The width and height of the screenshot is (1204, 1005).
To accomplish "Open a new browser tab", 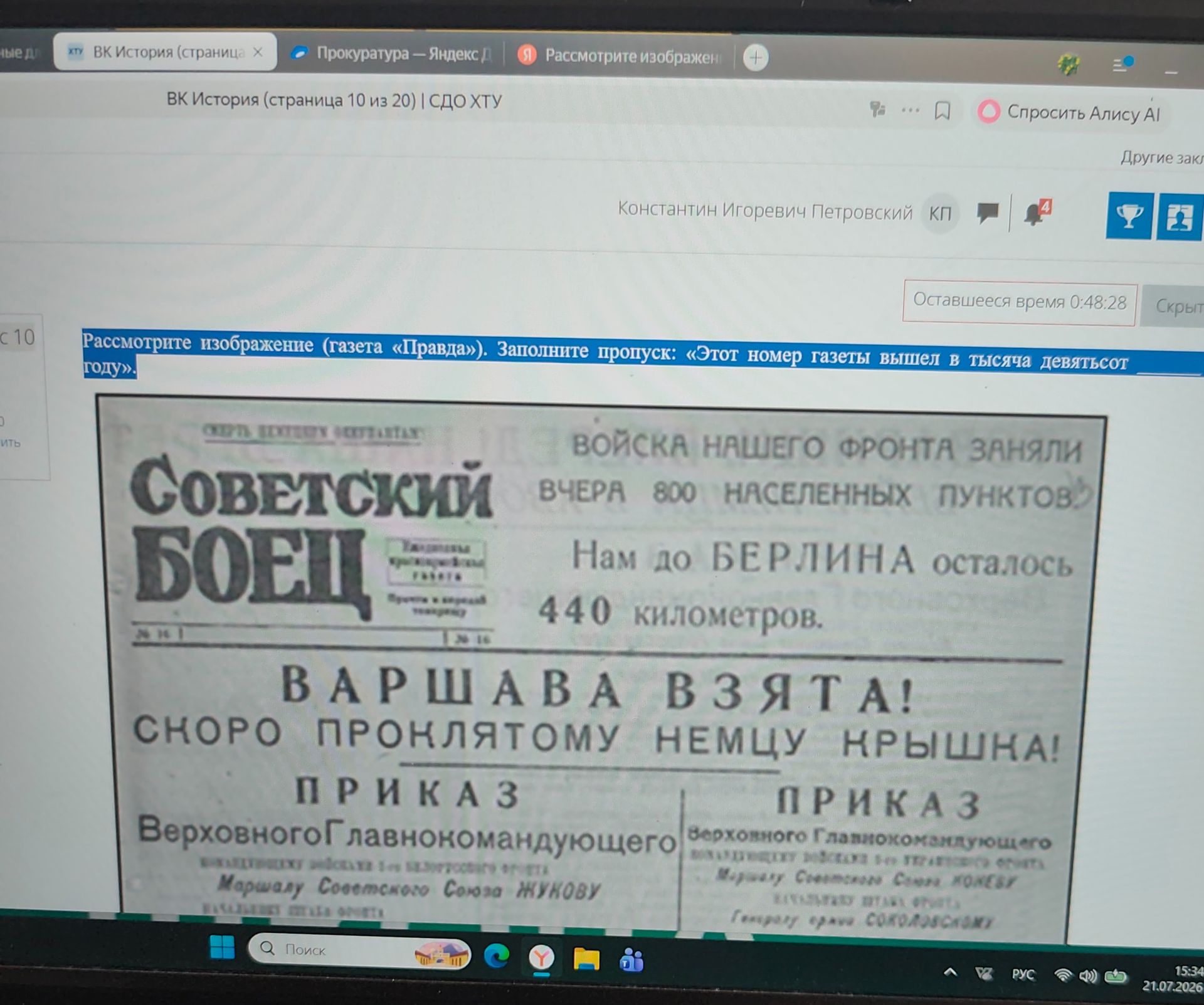I will [756, 58].
